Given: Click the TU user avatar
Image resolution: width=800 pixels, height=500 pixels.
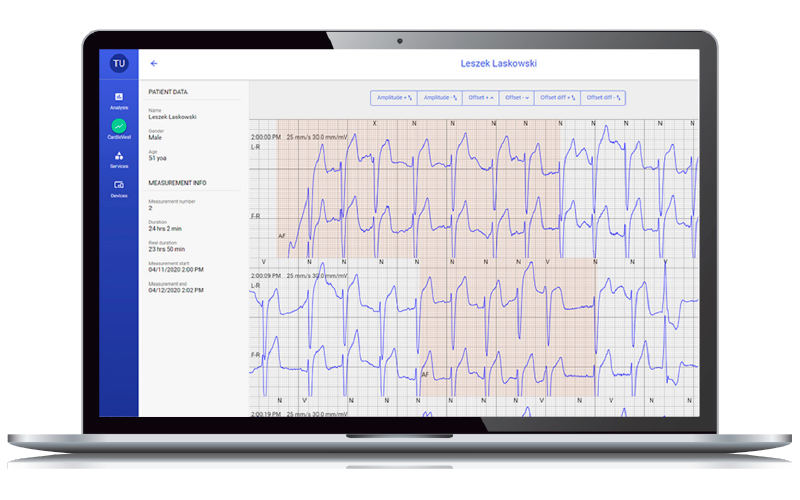Looking at the screenshot, I should 119,63.
